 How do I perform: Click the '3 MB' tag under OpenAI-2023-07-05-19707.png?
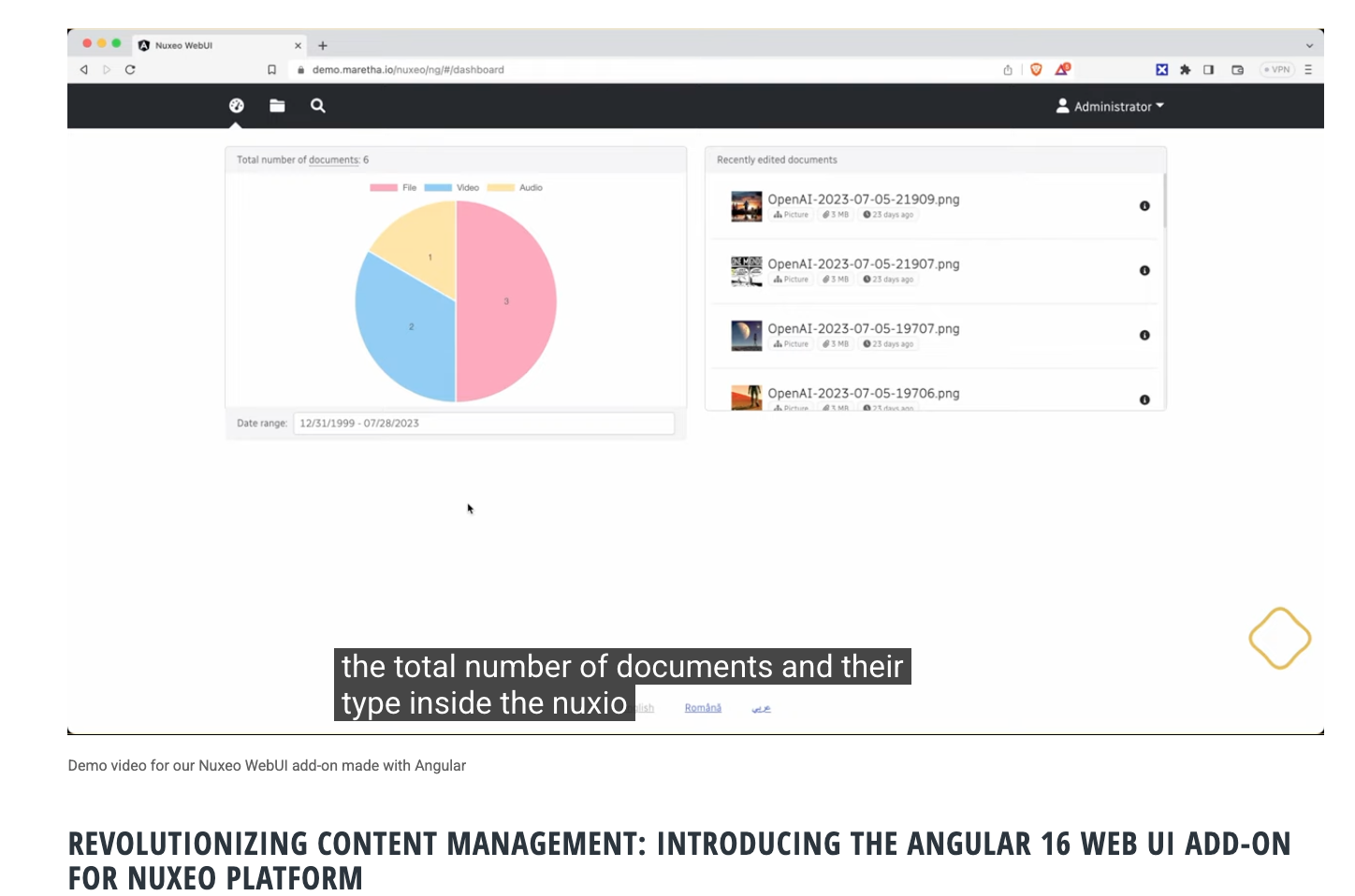pyautogui.click(x=836, y=344)
